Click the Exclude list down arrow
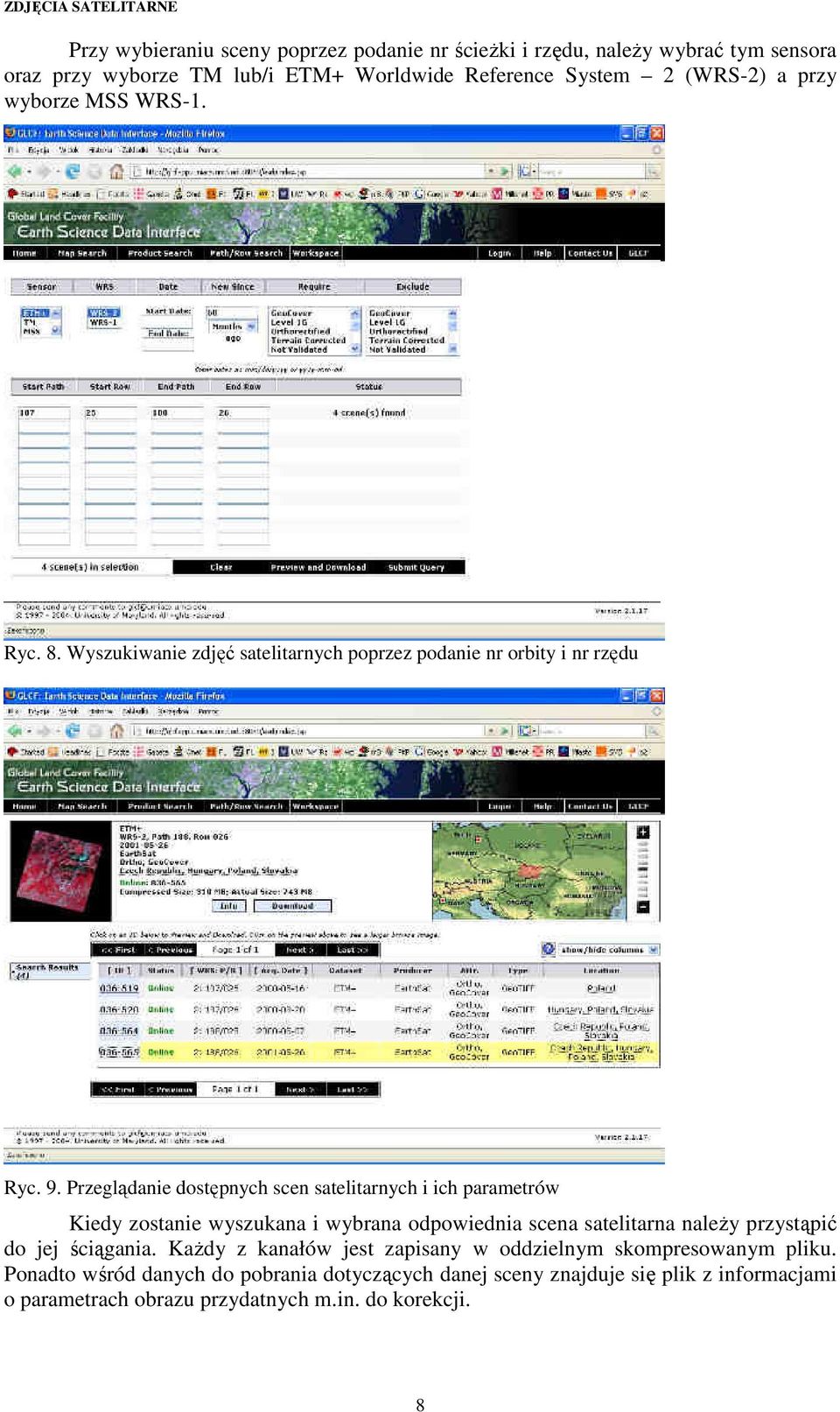This screenshot has height=1412, width=840. [x=453, y=348]
